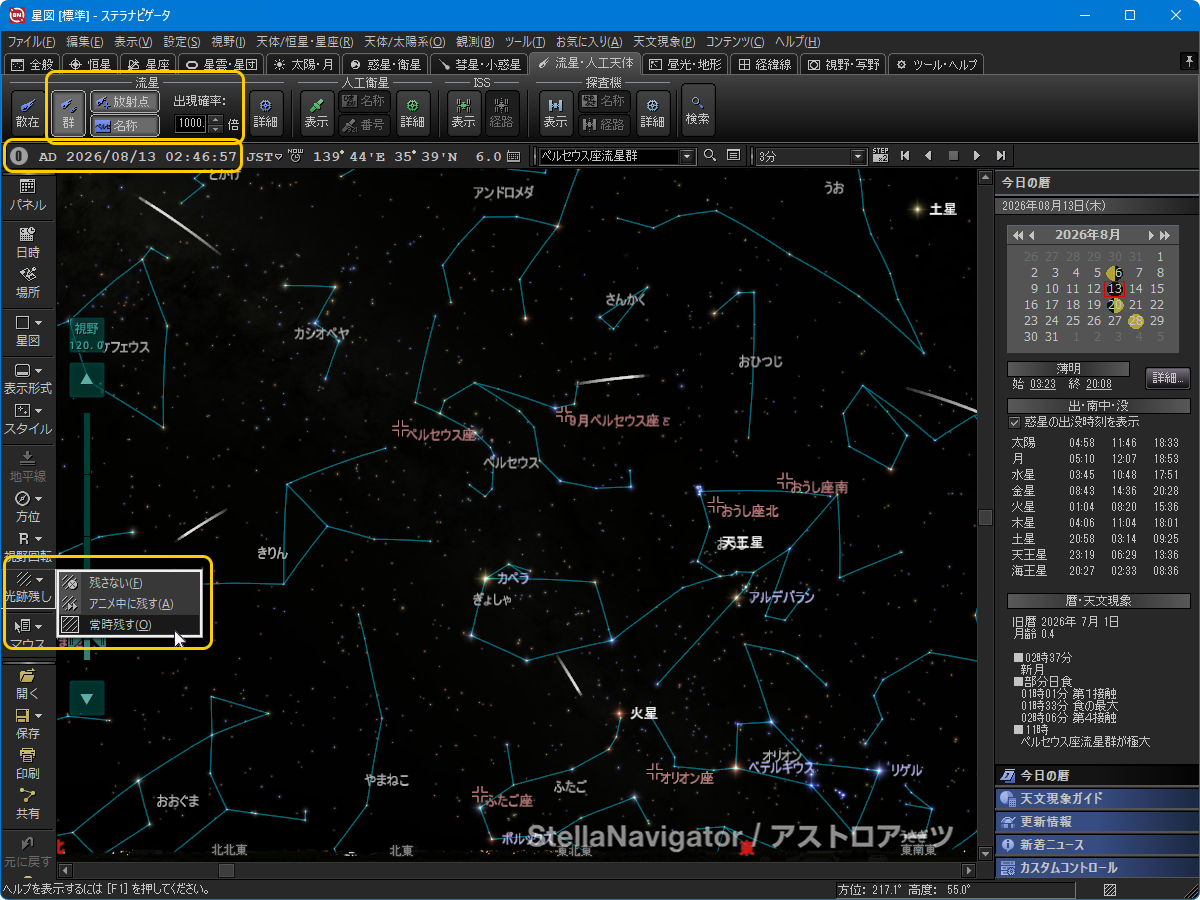
Task: Toggle space probe name (名称) button
Action: point(603,101)
